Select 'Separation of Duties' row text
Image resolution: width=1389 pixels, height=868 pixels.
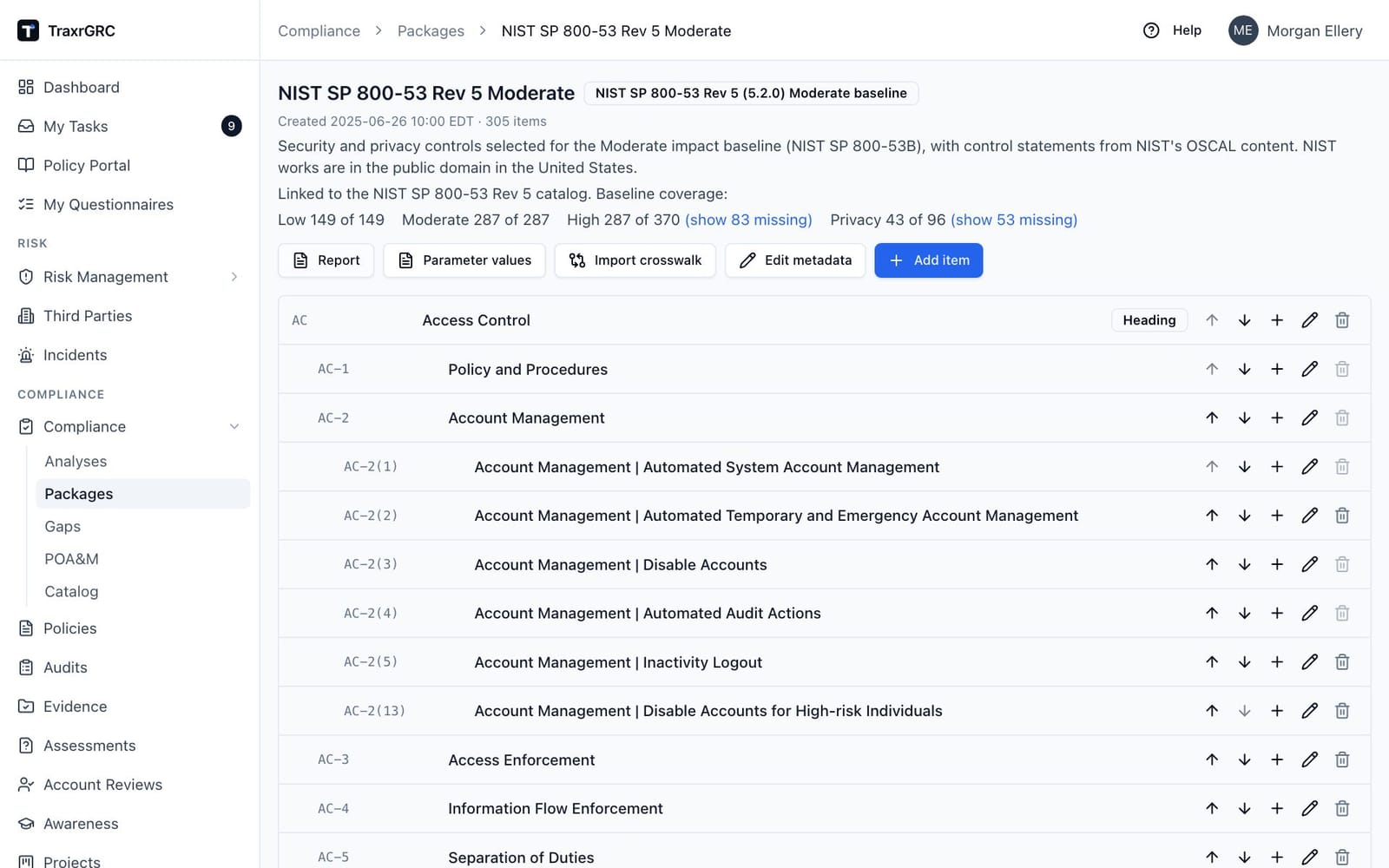(521, 858)
